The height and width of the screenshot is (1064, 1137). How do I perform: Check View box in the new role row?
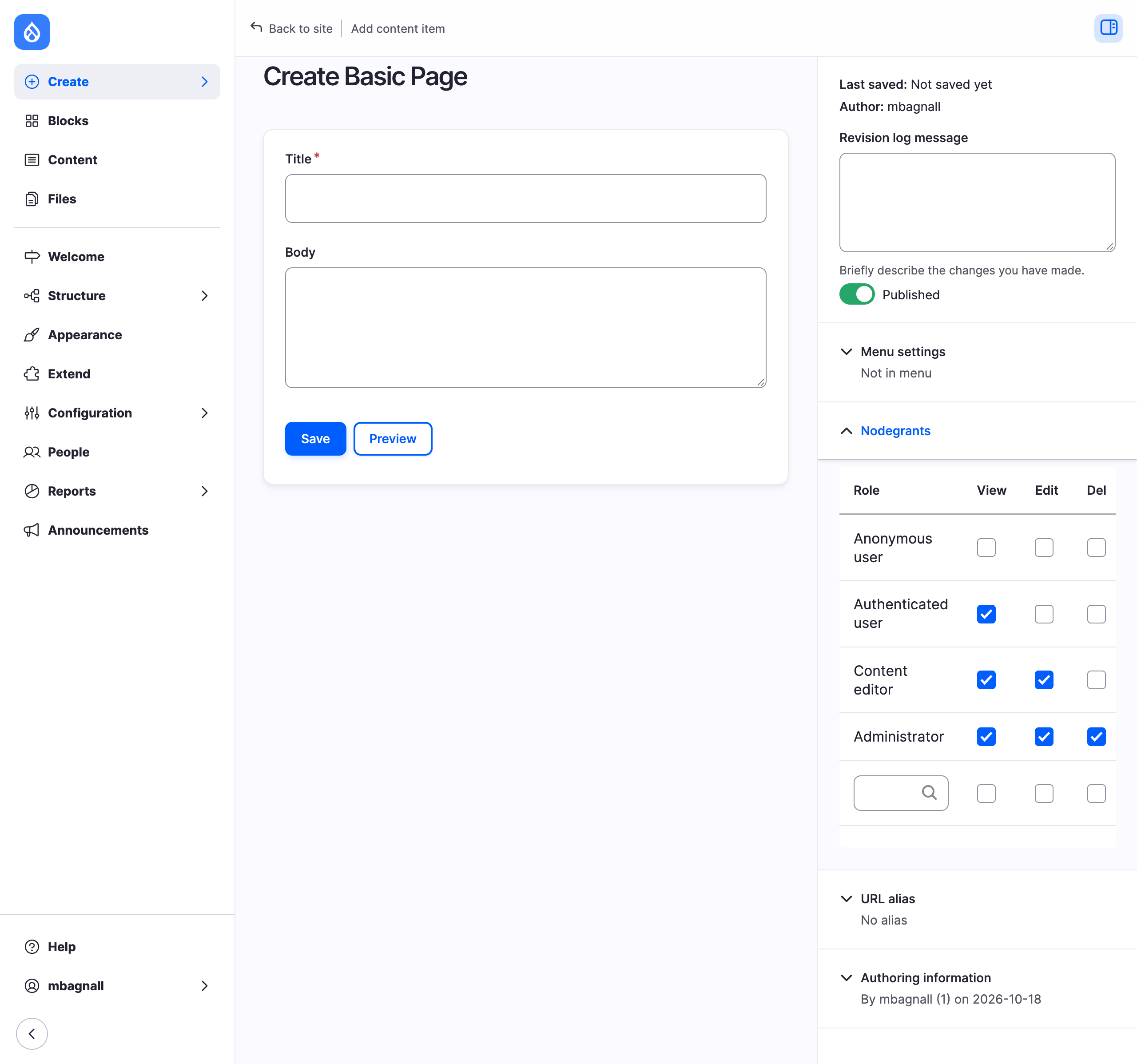(986, 794)
